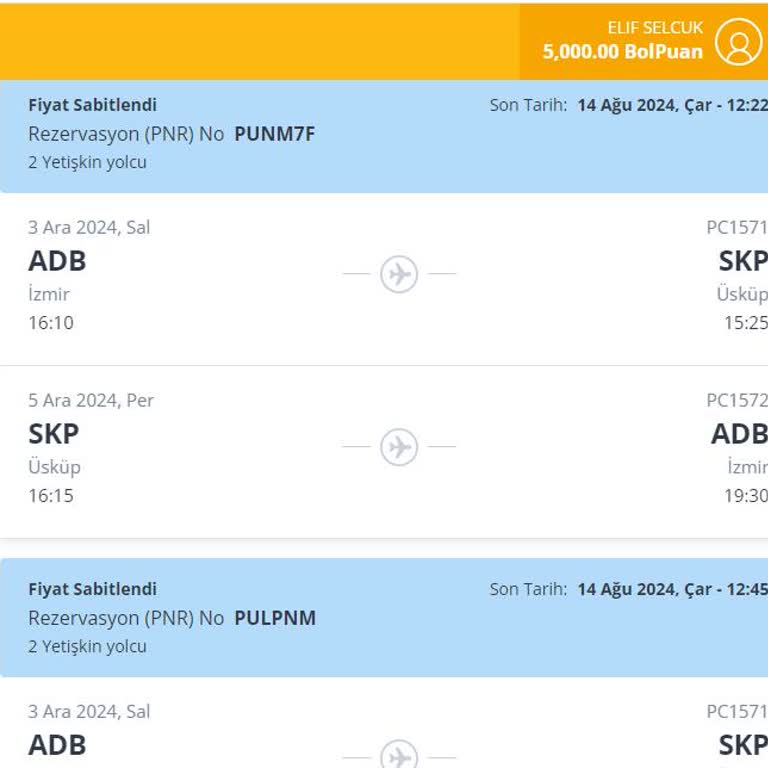
Task: Click the İzmir departure label at 16:10
Action: pos(49,294)
